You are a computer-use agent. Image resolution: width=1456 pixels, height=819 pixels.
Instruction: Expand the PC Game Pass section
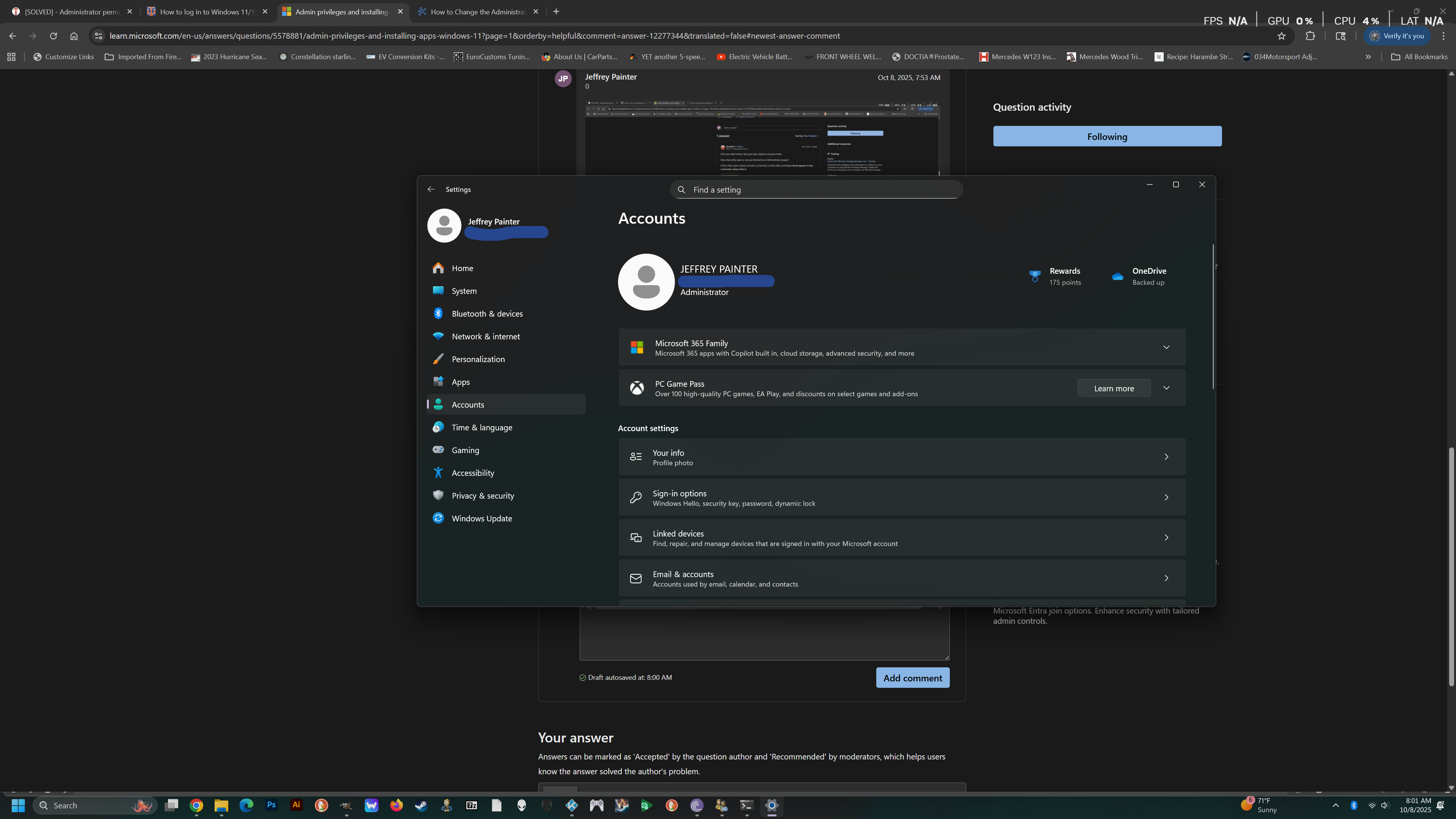click(x=1166, y=388)
